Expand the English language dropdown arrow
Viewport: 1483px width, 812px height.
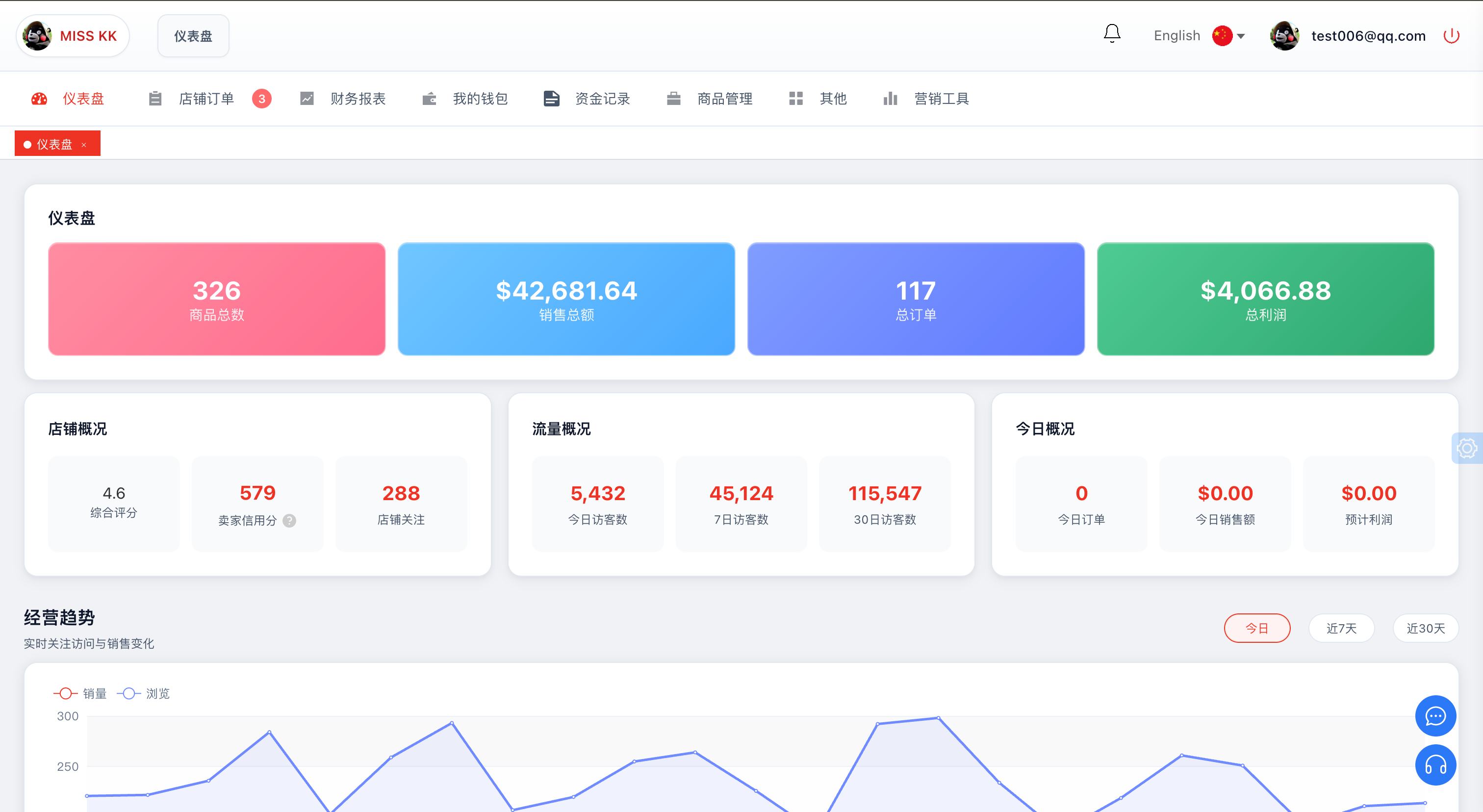click(x=1241, y=36)
